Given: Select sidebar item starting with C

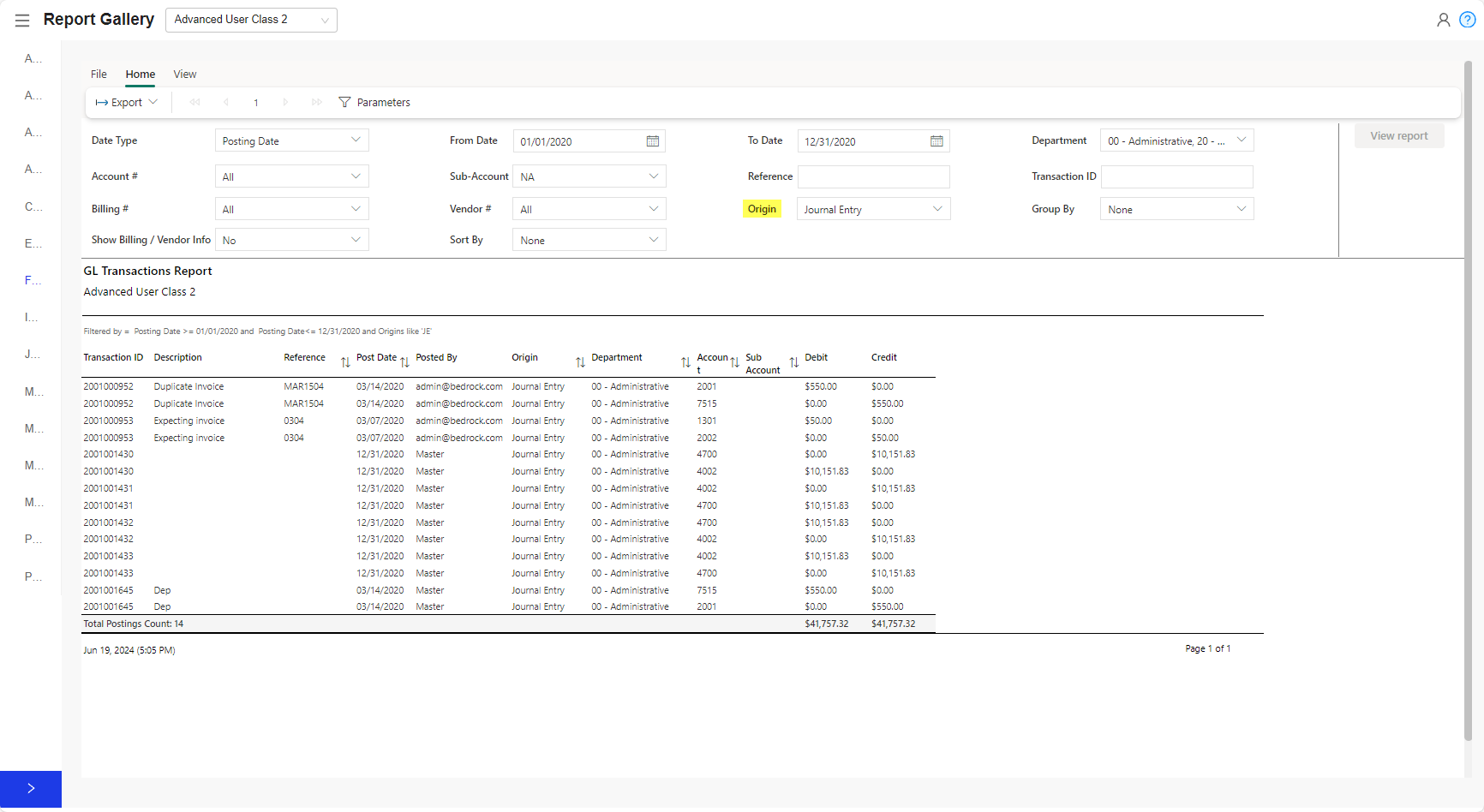Looking at the screenshot, I should click(33, 206).
